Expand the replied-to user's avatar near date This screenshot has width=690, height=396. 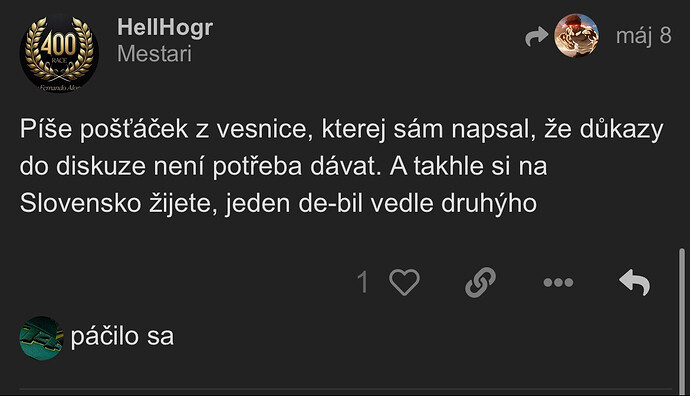click(576, 36)
